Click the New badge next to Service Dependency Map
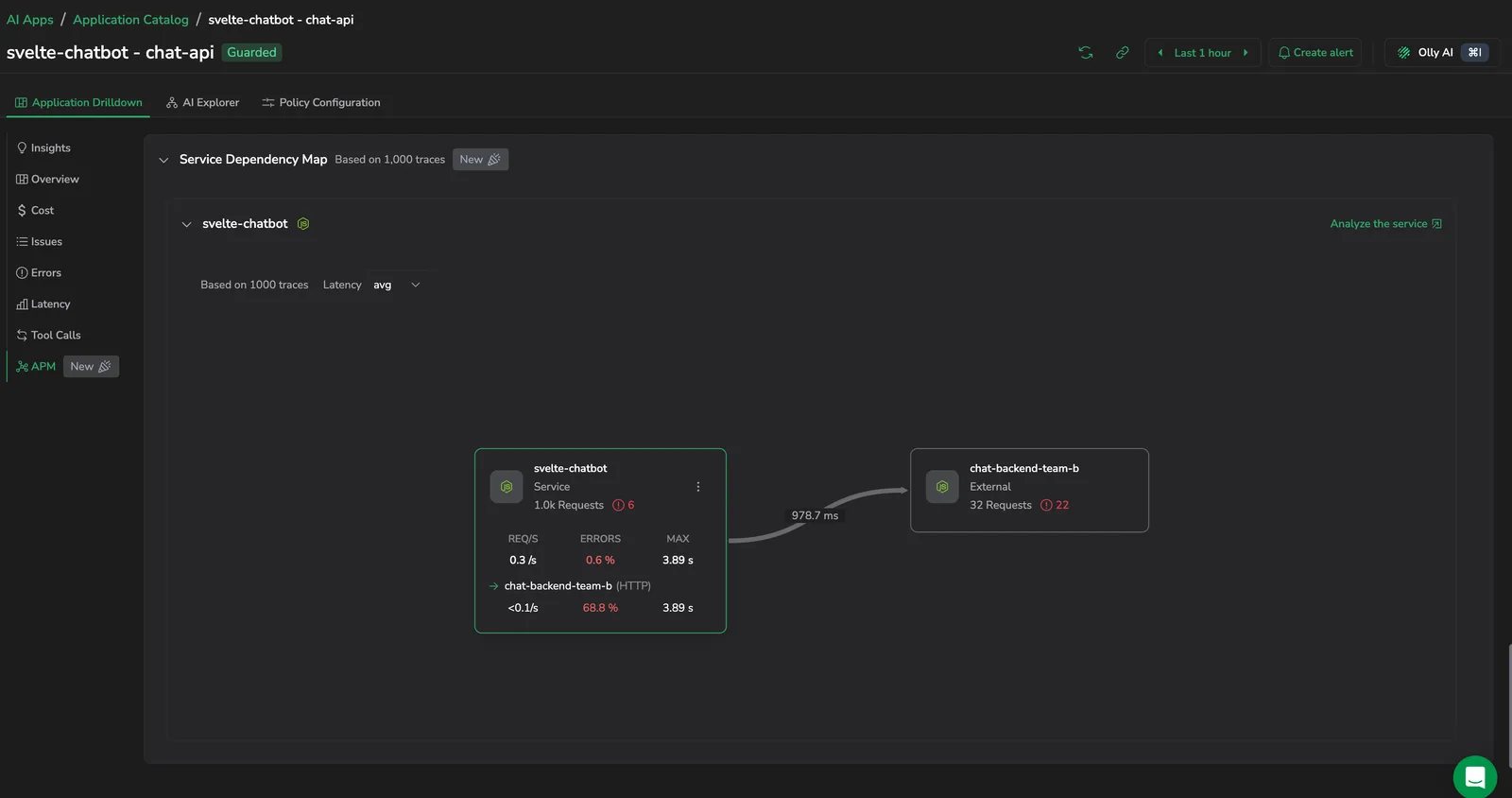 (x=480, y=160)
